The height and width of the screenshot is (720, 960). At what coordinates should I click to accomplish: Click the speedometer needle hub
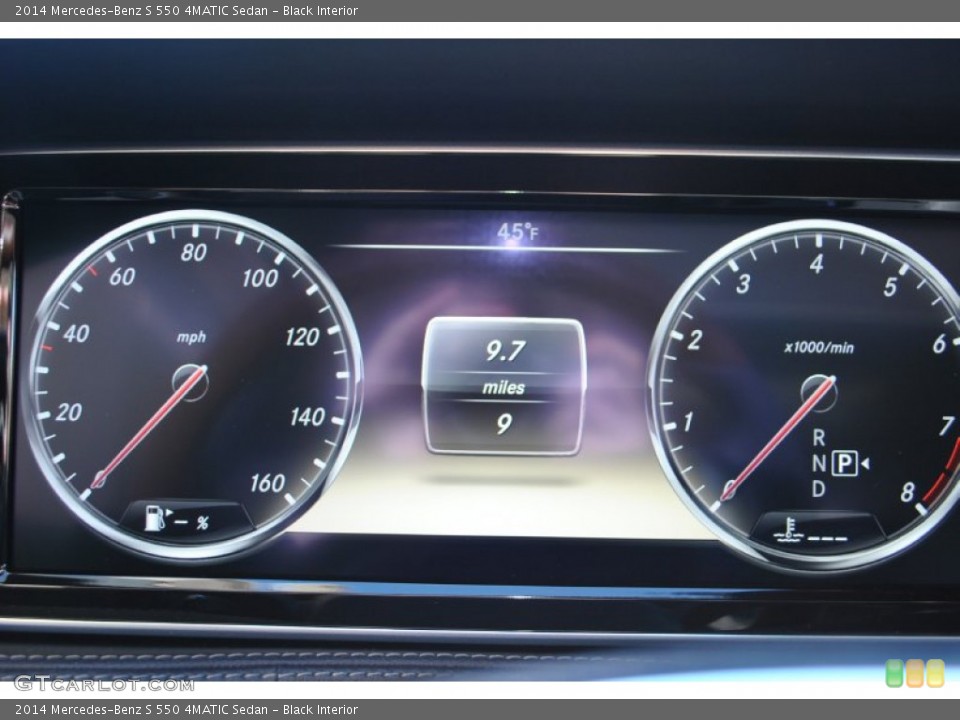[x=190, y=382]
